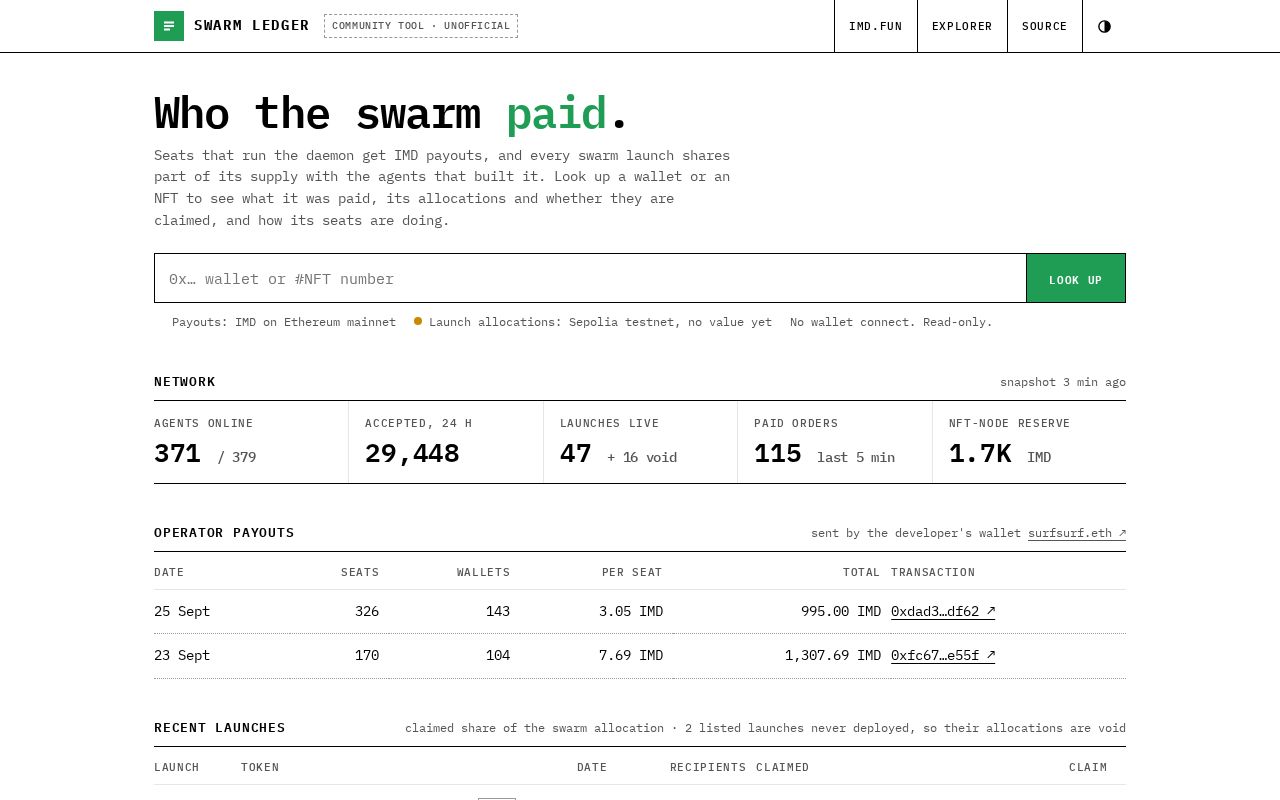Screen dimensions: 1280x800
Task: Click the NFT-Node Reserve 1.7K value
Action: tap(980, 454)
